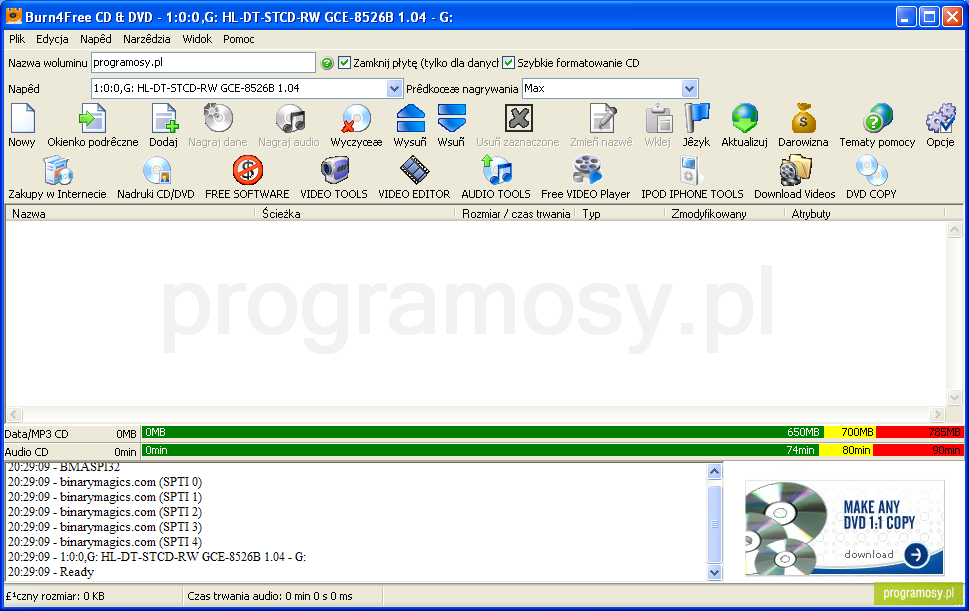Open the Edycja menu
Screen dimensions: 969x611
click(53, 39)
